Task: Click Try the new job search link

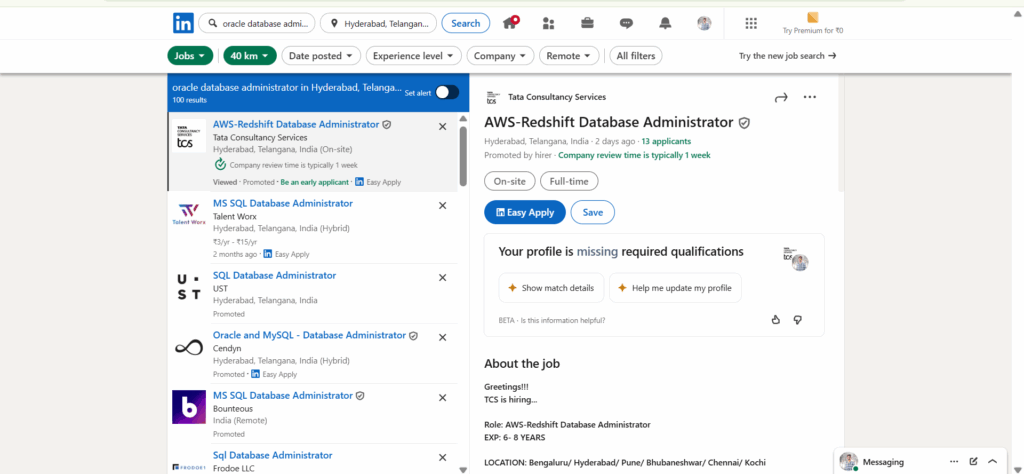Action: tap(788, 56)
